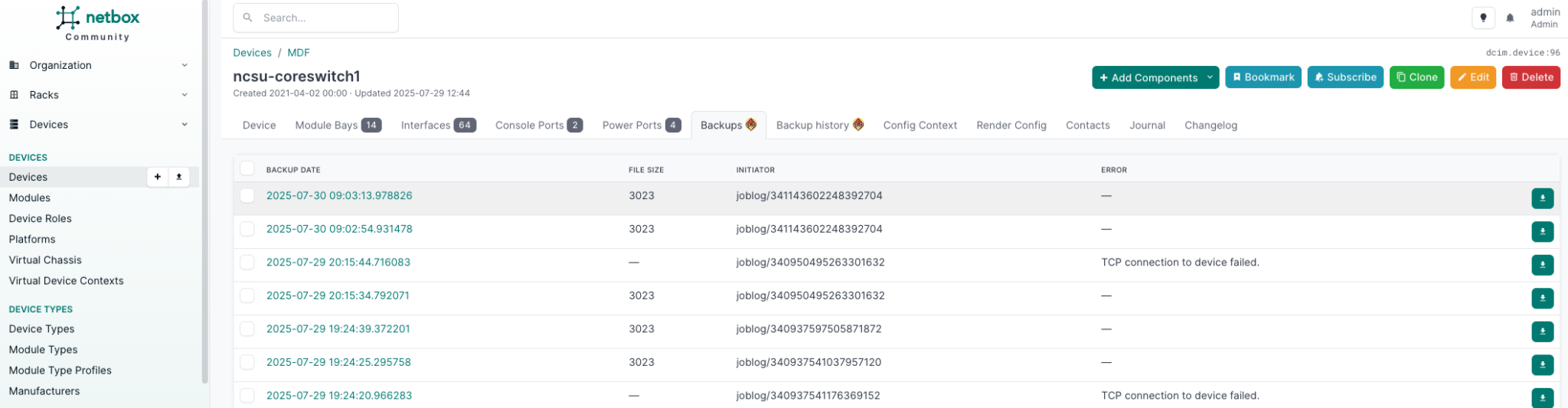1568x408 pixels.
Task: Click the Organization building icon in sidebar
Action: point(14,65)
